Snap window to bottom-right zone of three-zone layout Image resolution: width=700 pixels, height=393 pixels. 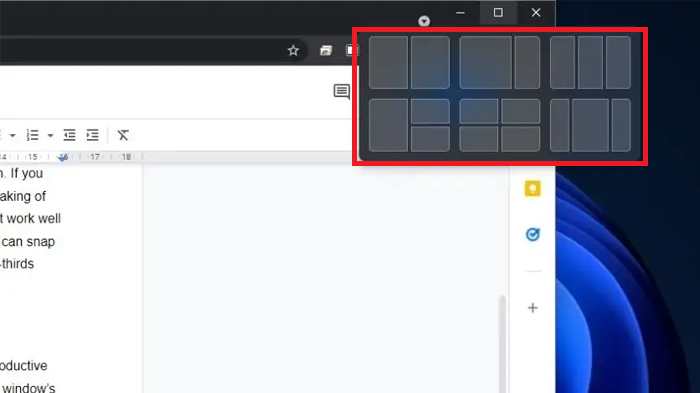click(430, 139)
